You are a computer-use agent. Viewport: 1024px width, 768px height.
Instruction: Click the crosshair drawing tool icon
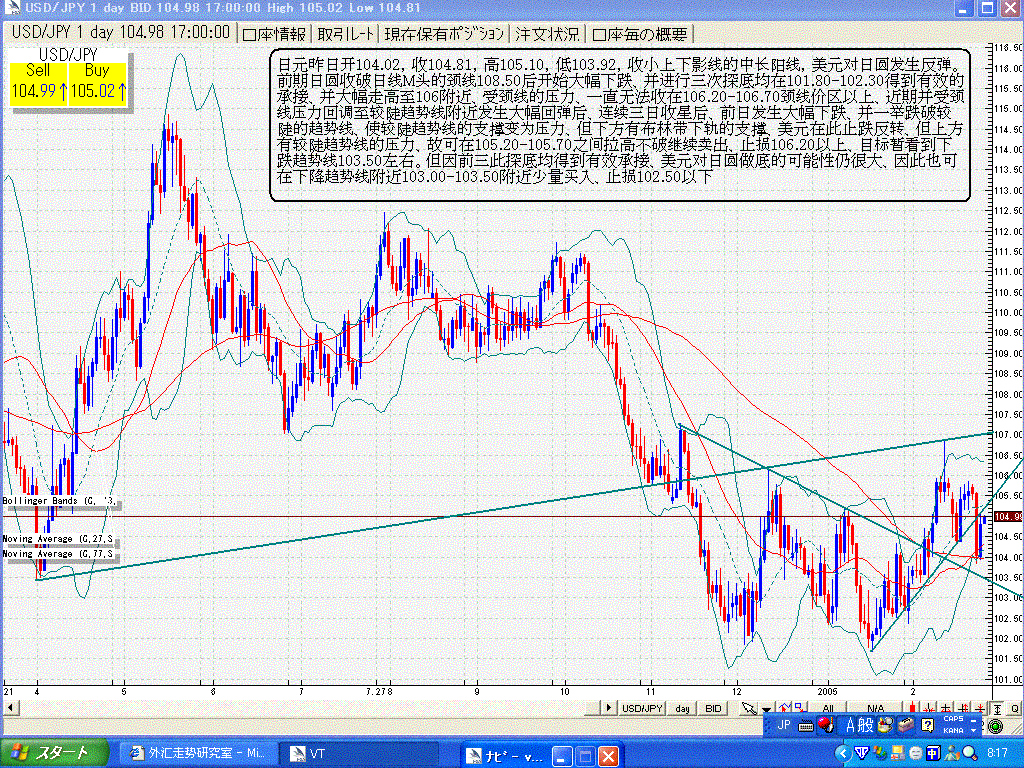[946, 707]
